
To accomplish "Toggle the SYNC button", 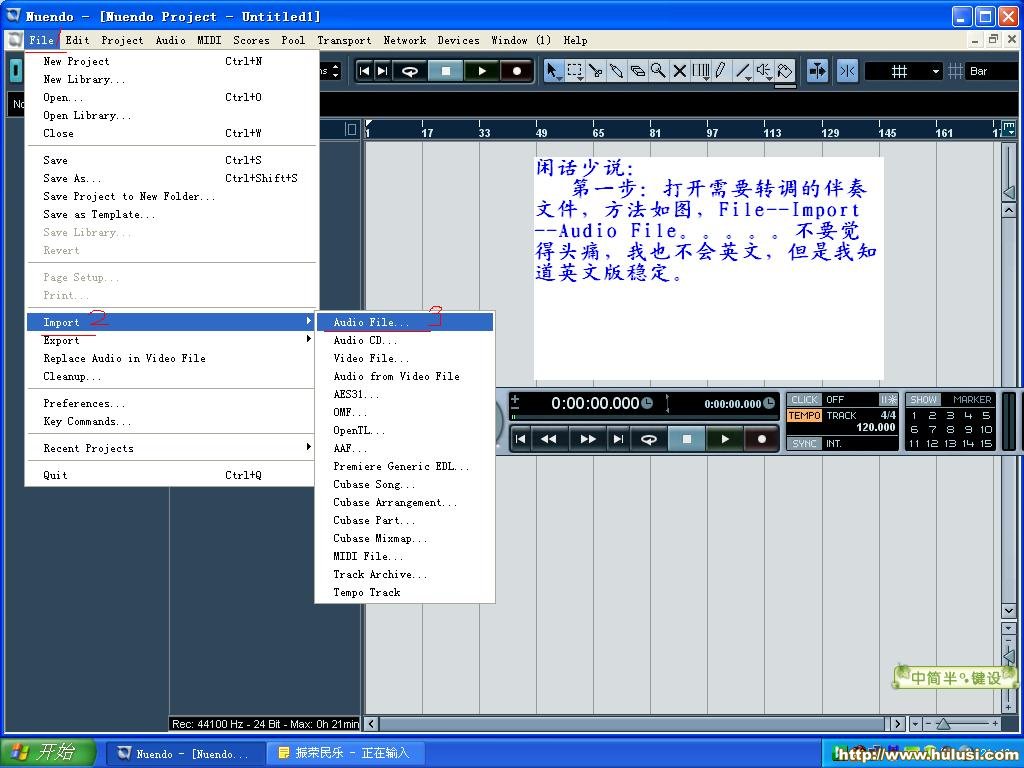I will (804, 443).
